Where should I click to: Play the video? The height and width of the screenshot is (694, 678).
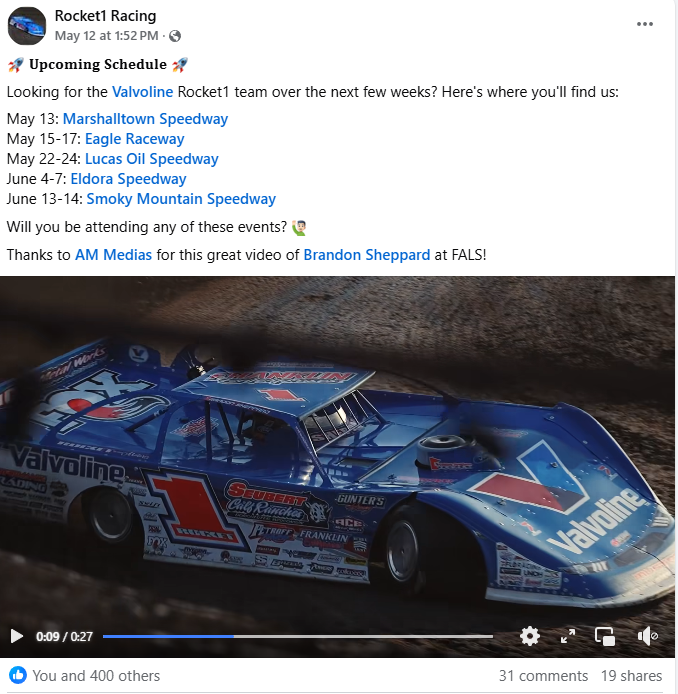coord(17,636)
